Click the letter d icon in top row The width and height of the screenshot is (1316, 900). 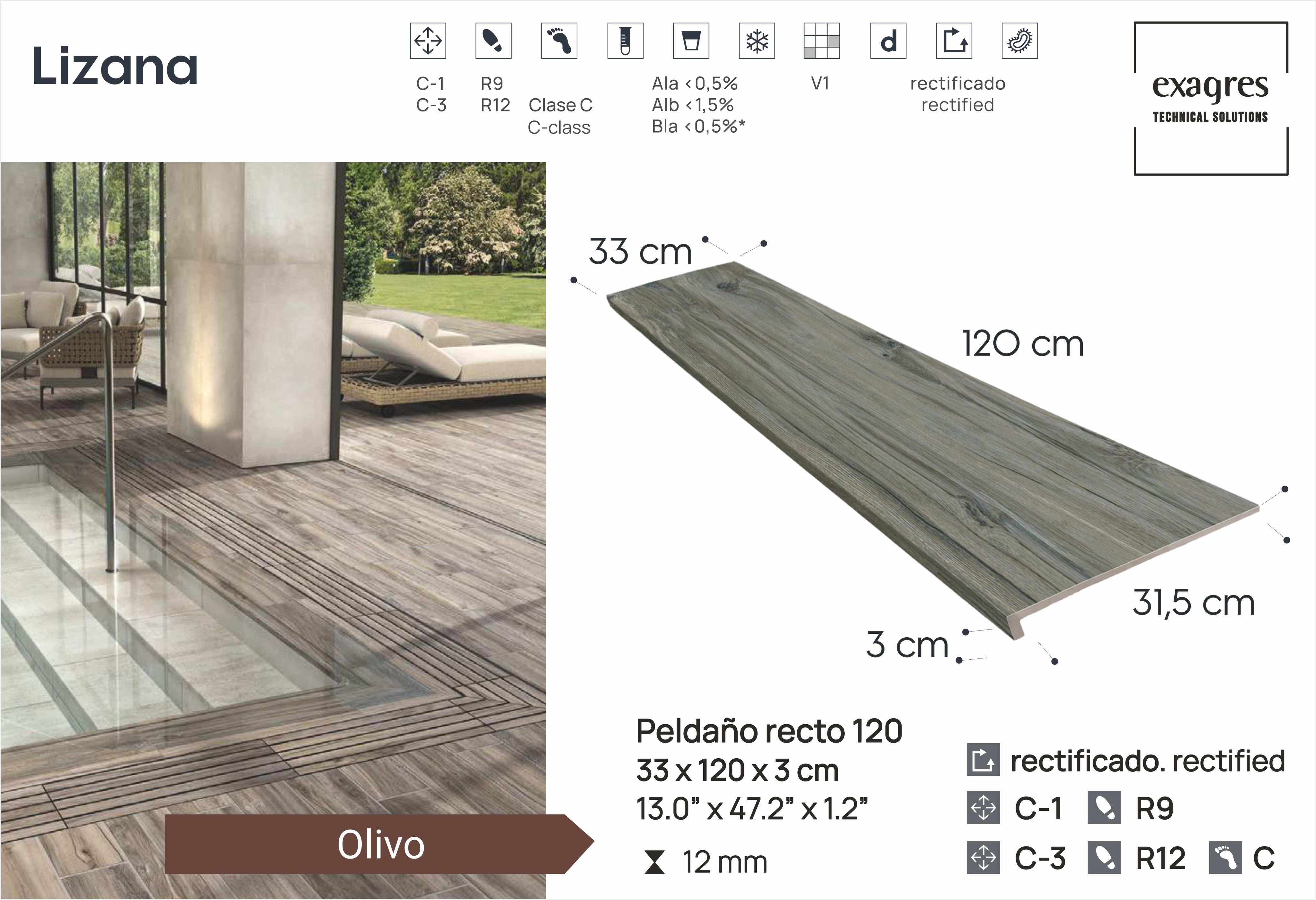point(888,41)
